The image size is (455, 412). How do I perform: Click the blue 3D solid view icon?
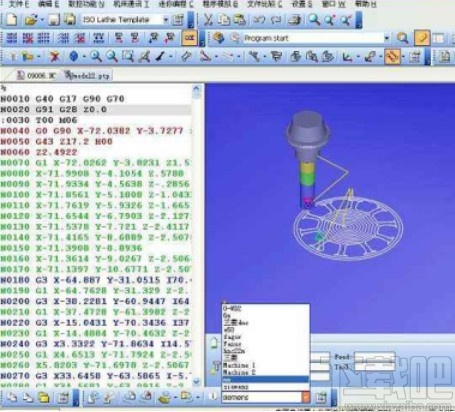pos(74,57)
